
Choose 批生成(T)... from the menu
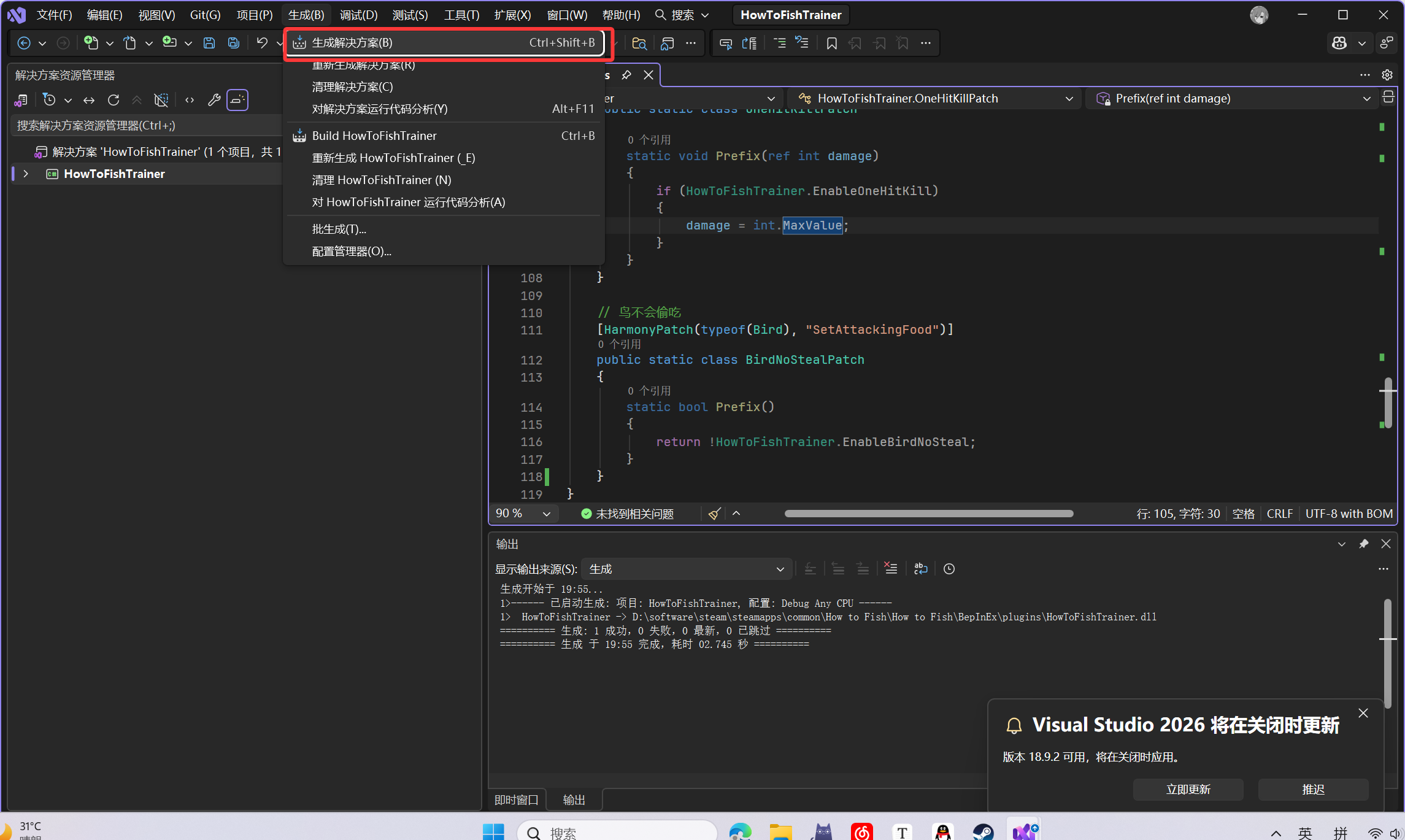click(x=445, y=229)
